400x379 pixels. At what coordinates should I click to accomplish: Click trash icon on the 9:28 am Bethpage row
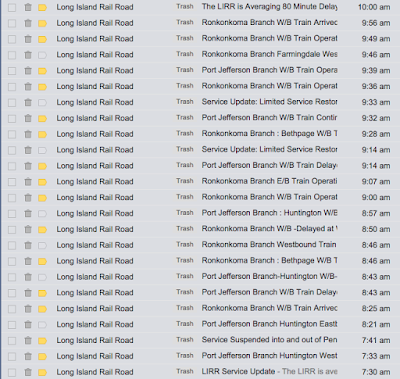click(x=28, y=134)
